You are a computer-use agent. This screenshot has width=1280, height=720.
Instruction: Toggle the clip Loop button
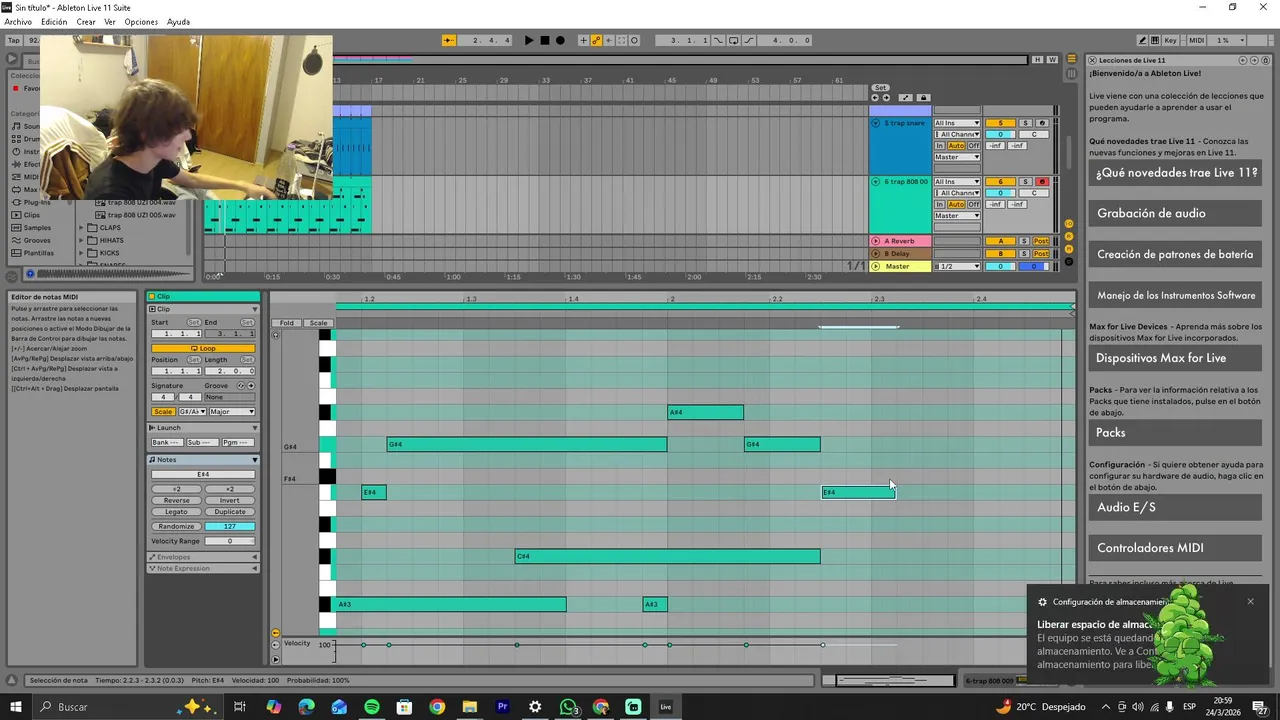pyautogui.click(x=203, y=348)
